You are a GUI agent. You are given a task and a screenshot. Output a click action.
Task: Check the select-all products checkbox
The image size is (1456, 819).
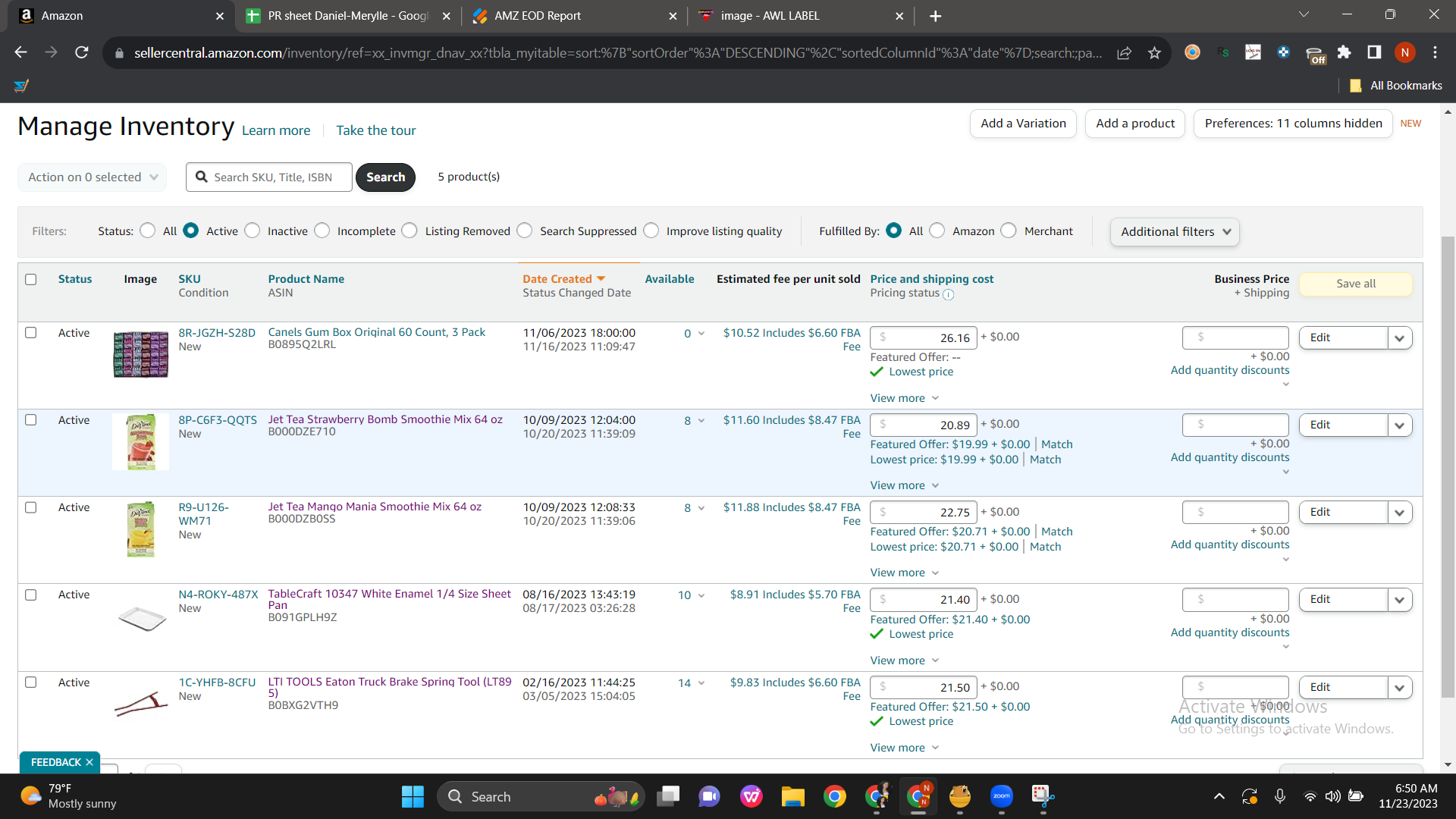click(31, 279)
